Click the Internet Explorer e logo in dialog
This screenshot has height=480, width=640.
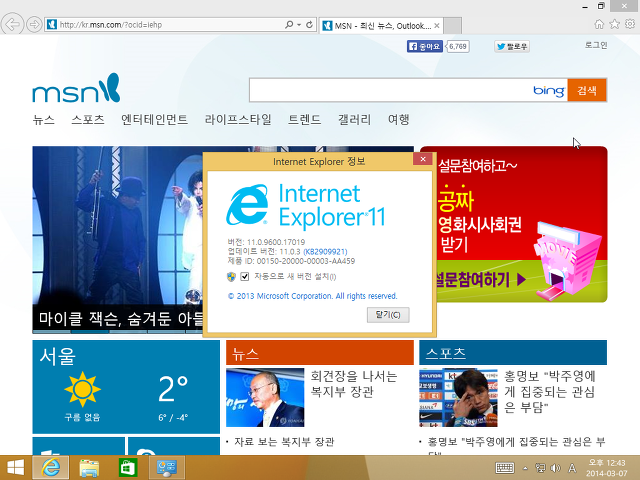[x=247, y=205]
